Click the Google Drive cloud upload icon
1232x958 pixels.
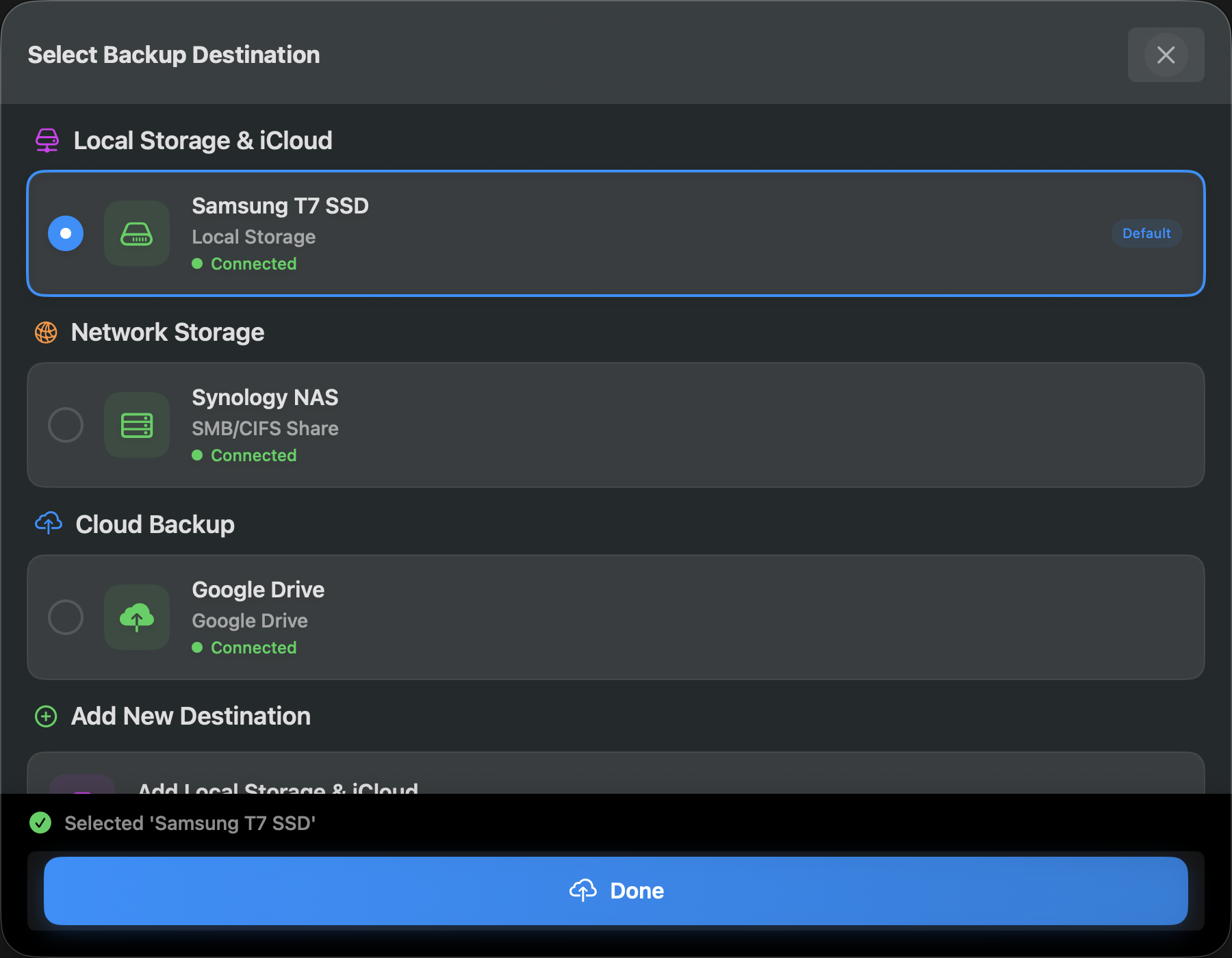pos(137,617)
